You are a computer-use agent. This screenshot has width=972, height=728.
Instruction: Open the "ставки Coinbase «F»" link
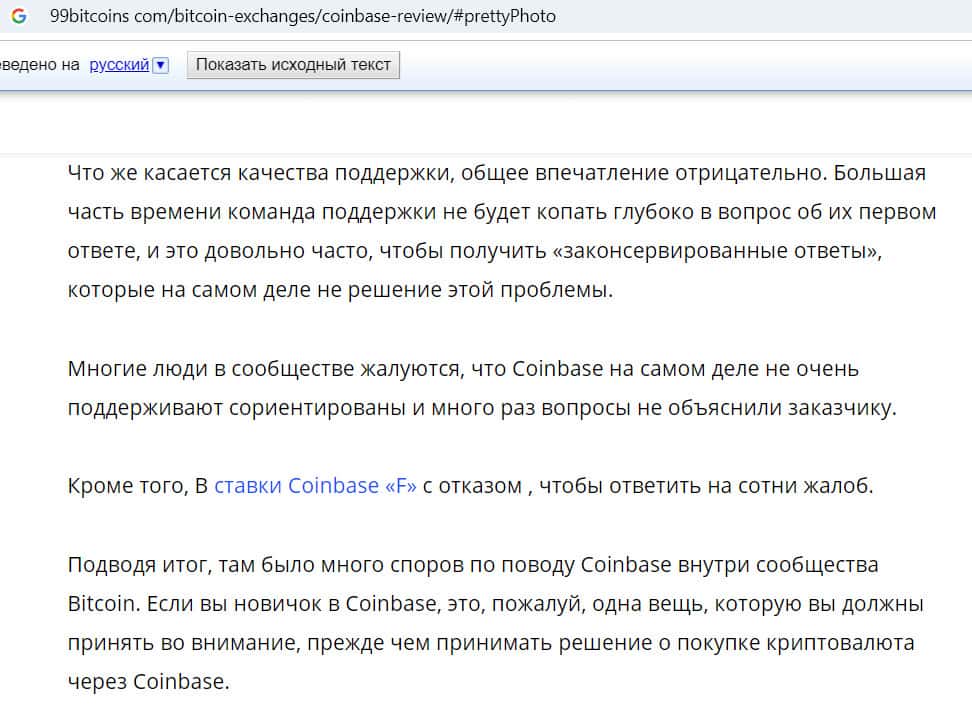point(315,487)
